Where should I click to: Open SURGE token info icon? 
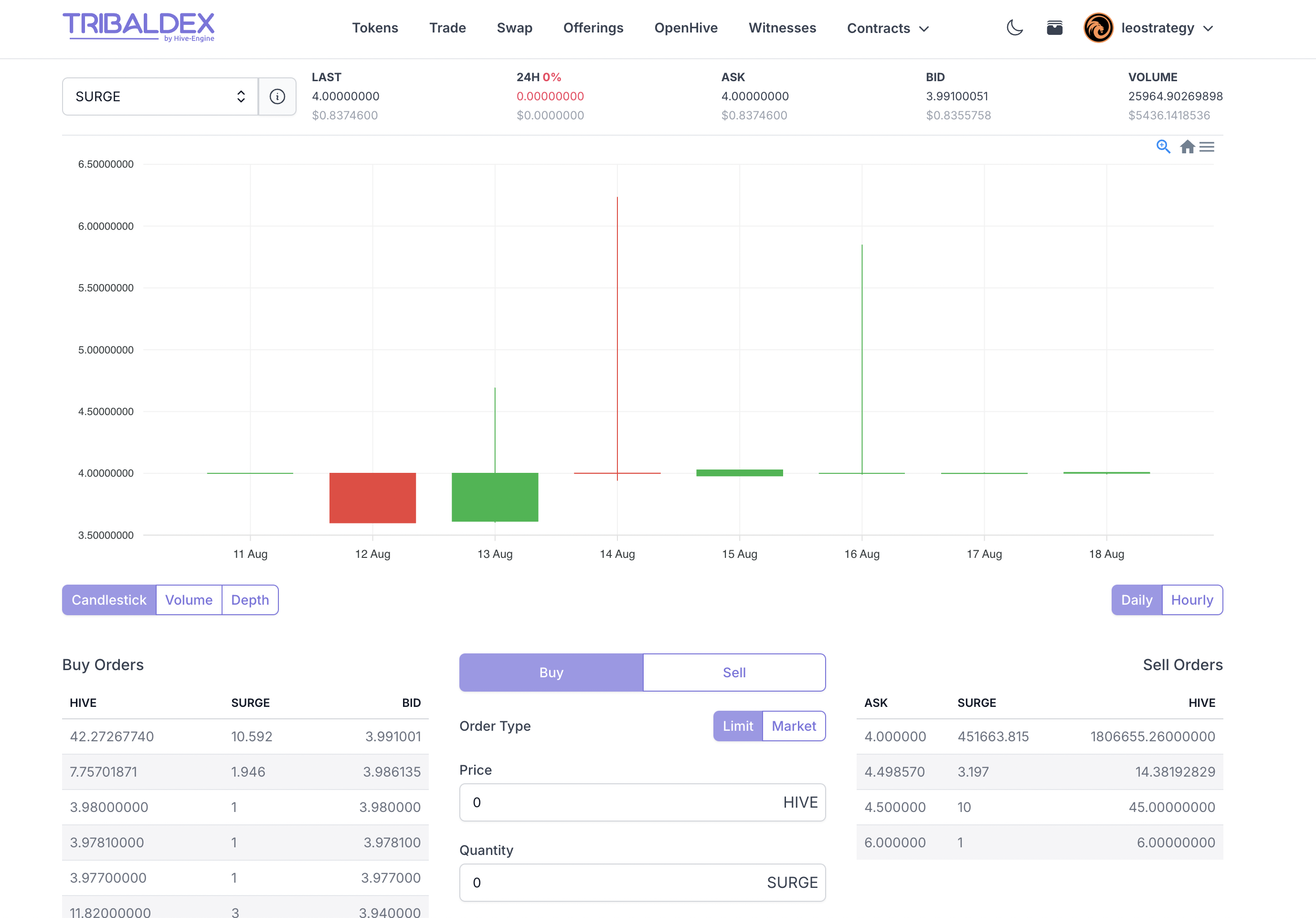click(x=277, y=96)
